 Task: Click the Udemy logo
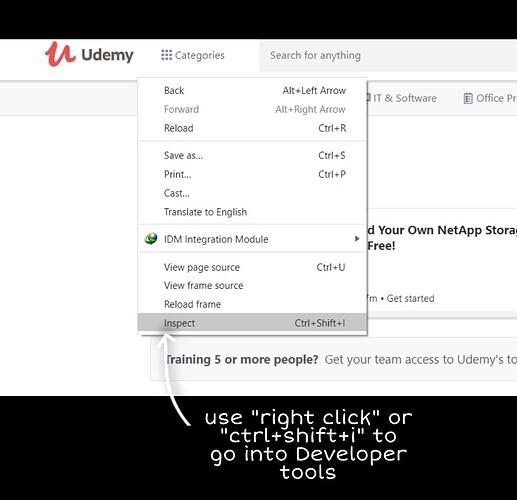coord(89,55)
